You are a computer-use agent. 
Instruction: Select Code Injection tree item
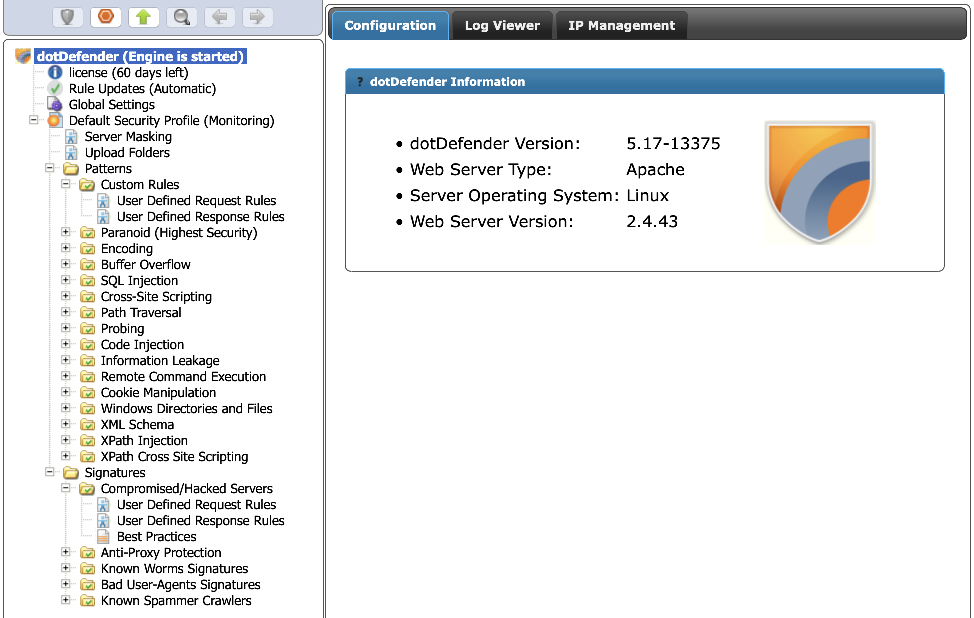[x=142, y=345]
